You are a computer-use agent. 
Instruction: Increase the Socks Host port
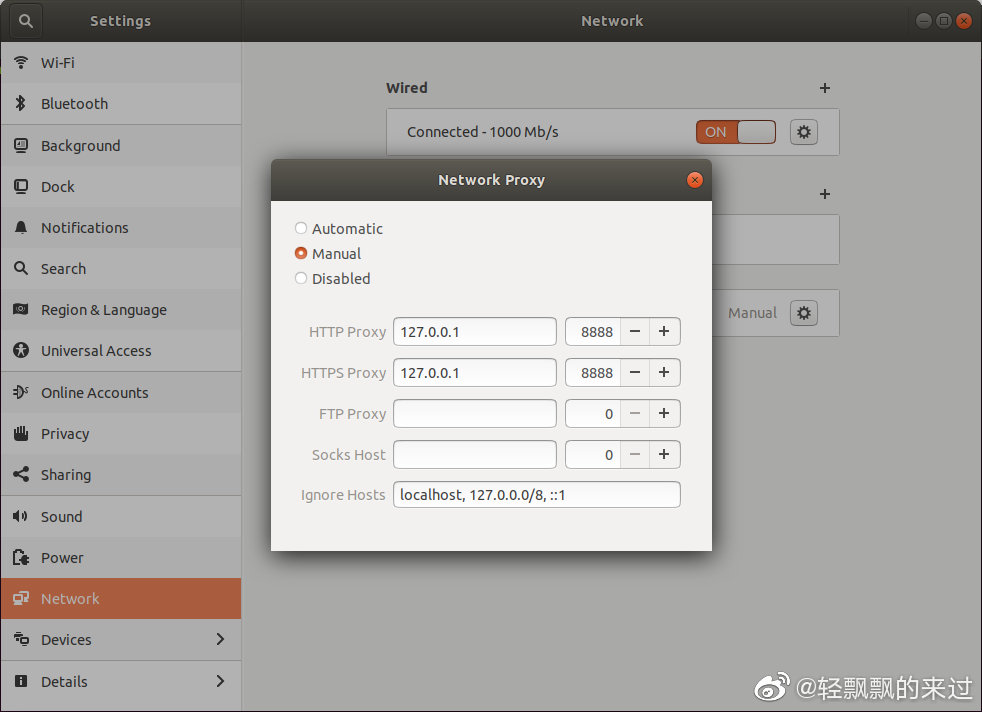(x=664, y=455)
